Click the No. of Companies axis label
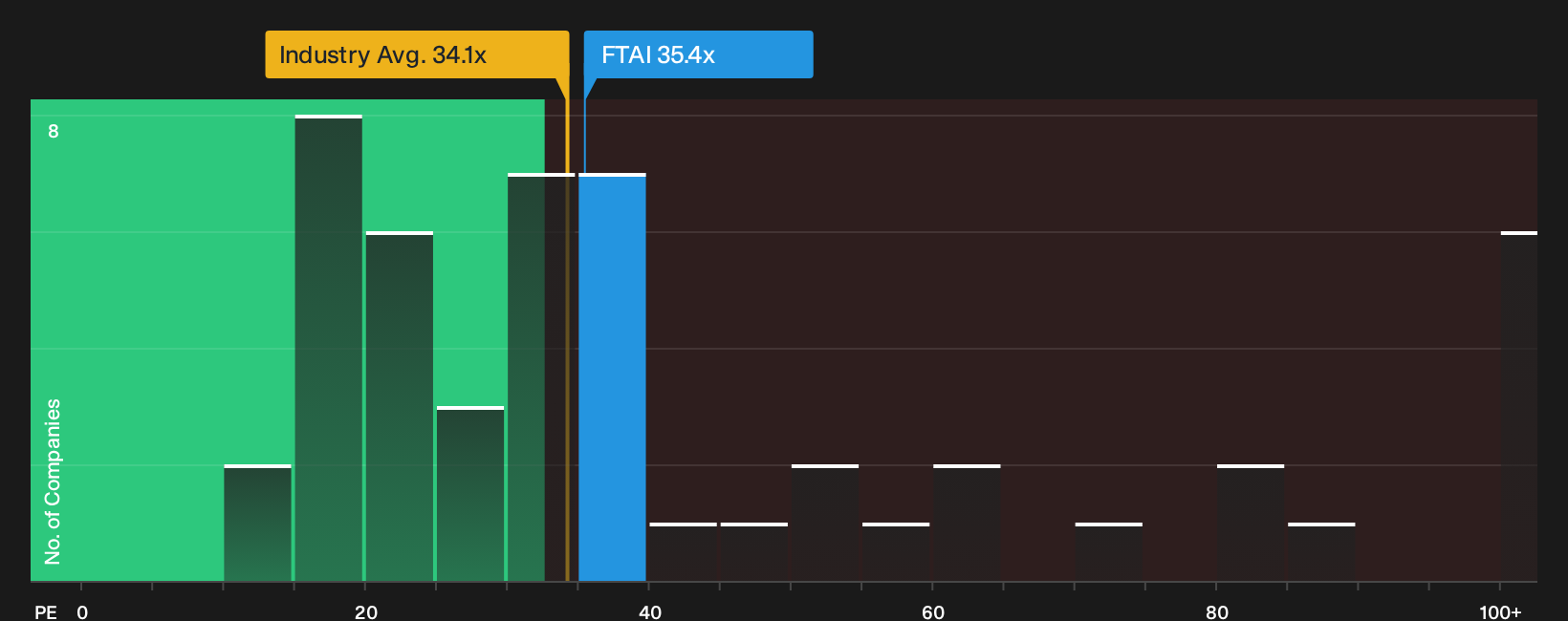The width and height of the screenshot is (1568, 621). 53,481
